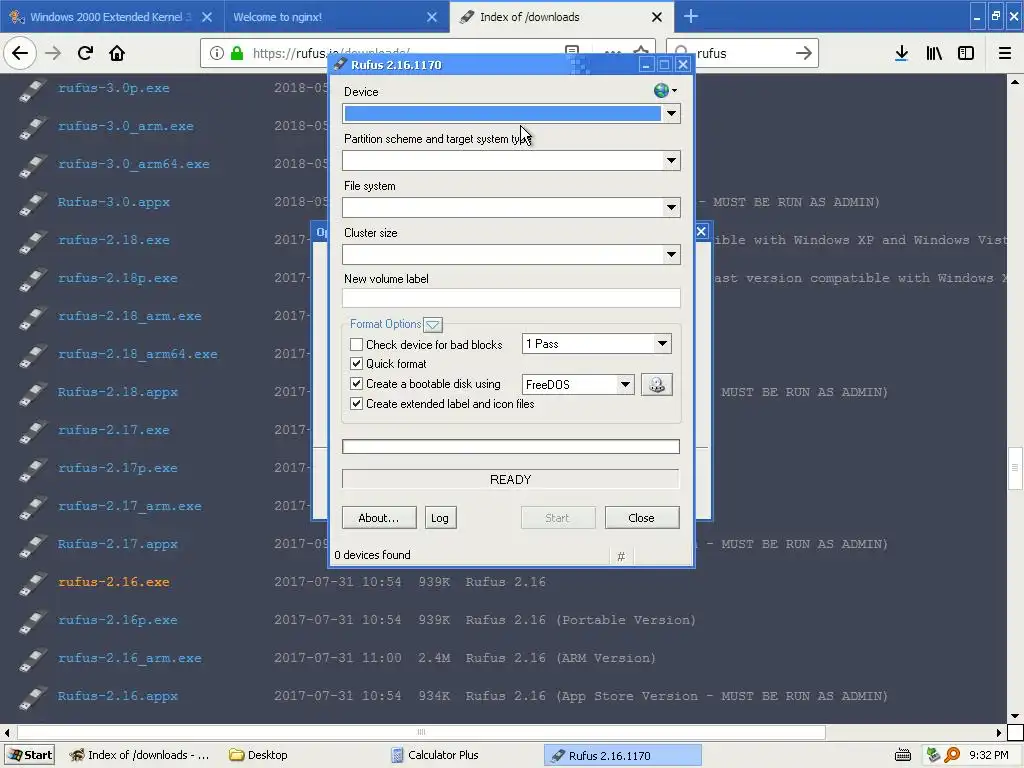Close the Windows 2000 Extended Kernel tab
The height and width of the screenshot is (768, 1024).
207,17
